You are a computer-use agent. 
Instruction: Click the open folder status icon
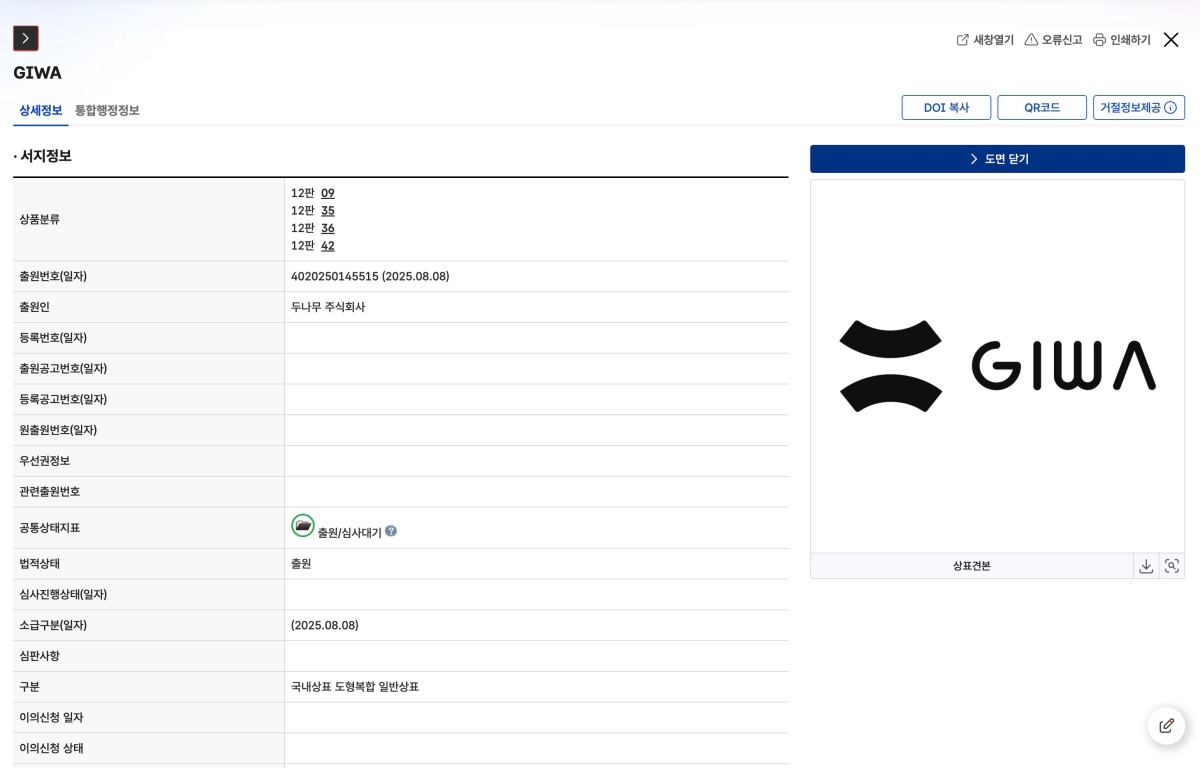(303, 525)
